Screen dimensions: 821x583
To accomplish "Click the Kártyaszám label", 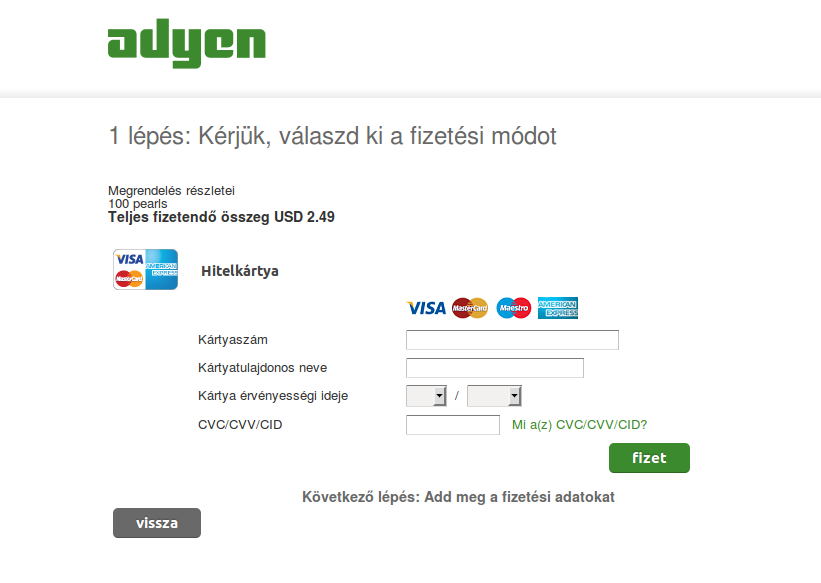I will tap(233, 340).
